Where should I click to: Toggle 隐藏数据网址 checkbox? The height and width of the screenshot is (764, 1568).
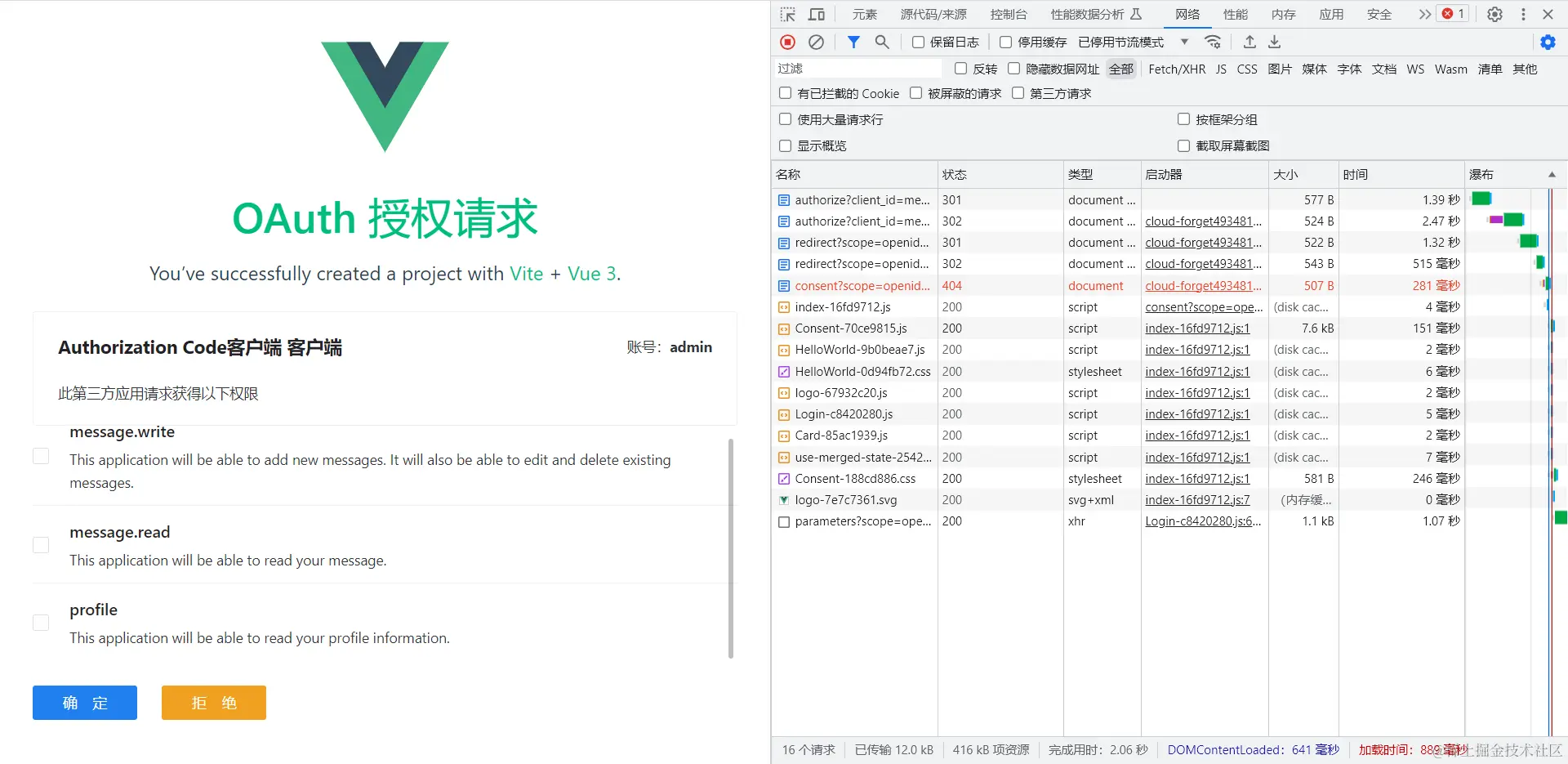pyautogui.click(x=1013, y=69)
